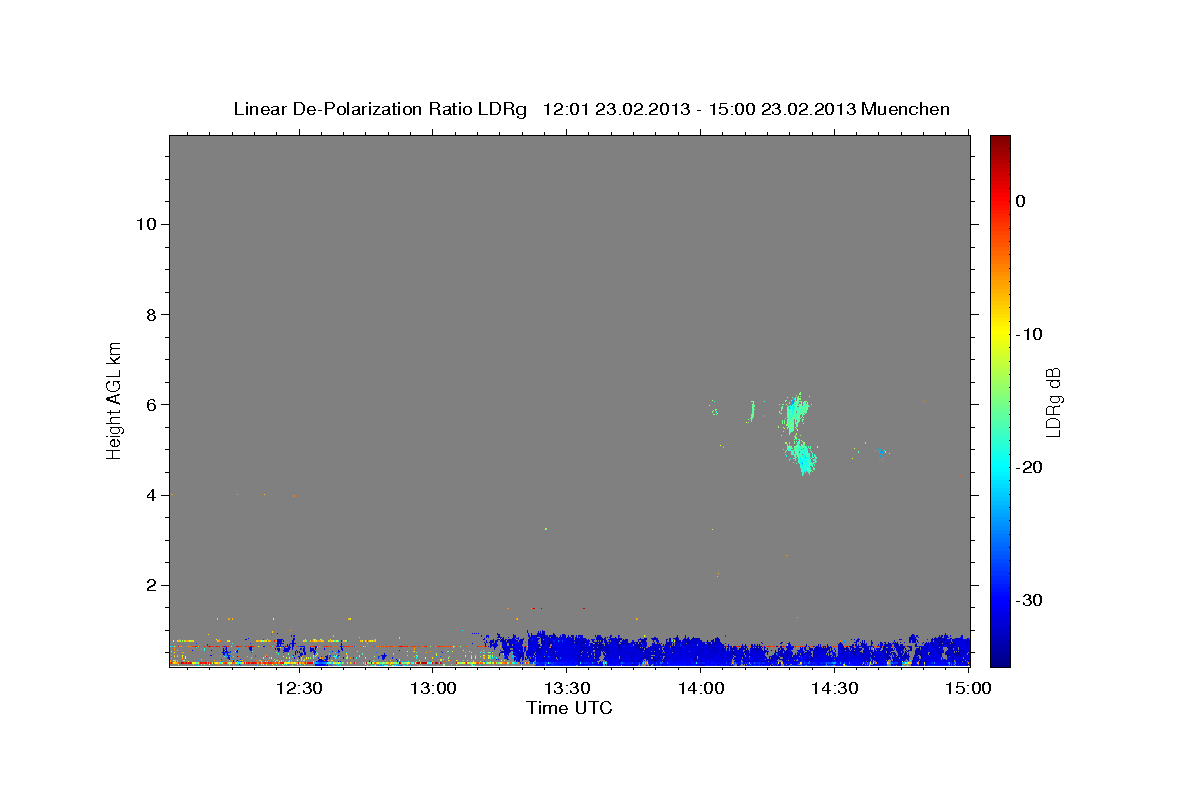This screenshot has height=800, width=1200.
Task: Click the 'Time UTC' axis label
Action: pos(569,708)
